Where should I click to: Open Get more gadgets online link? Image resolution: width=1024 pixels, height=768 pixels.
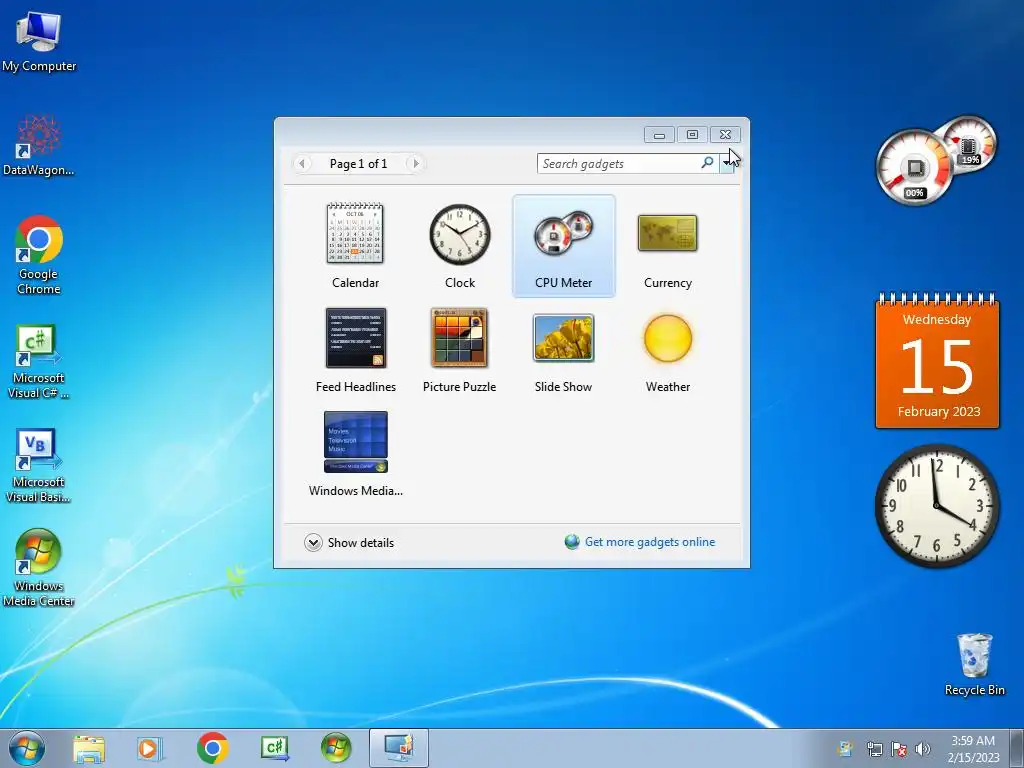coord(650,542)
